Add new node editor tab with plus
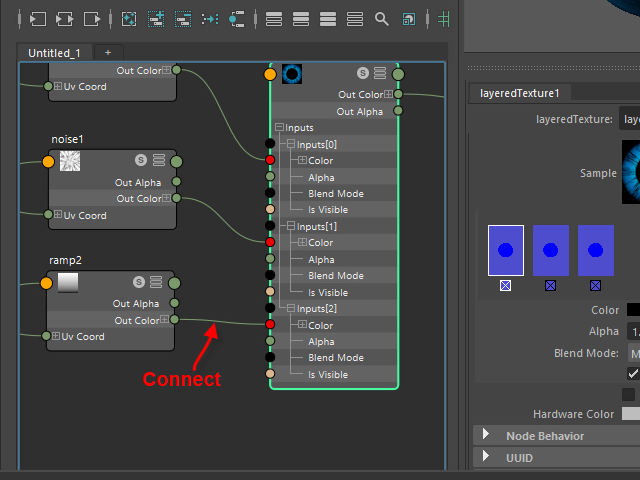Viewport: 640px width, 480px height. [x=108, y=52]
